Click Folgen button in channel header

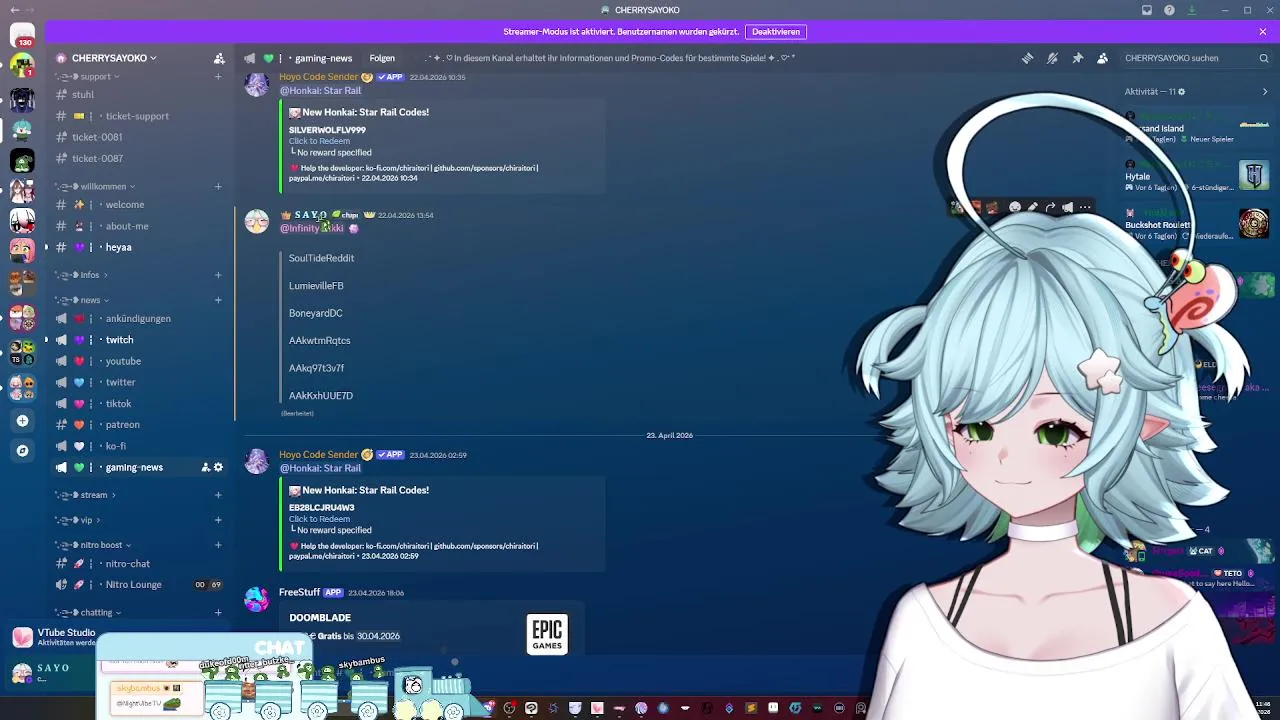point(382,58)
